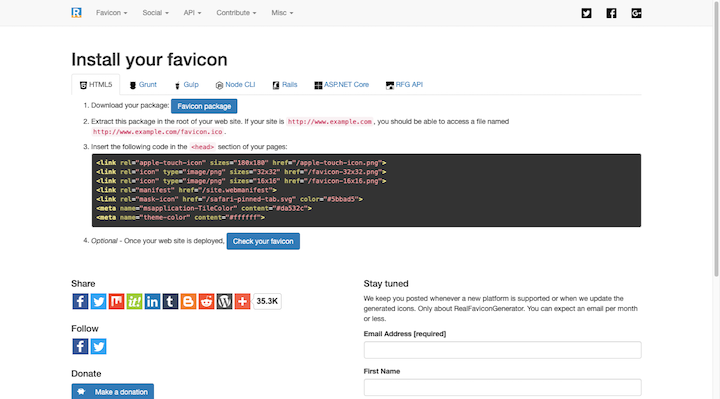Switch to the Grunt tab

click(143, 85)
